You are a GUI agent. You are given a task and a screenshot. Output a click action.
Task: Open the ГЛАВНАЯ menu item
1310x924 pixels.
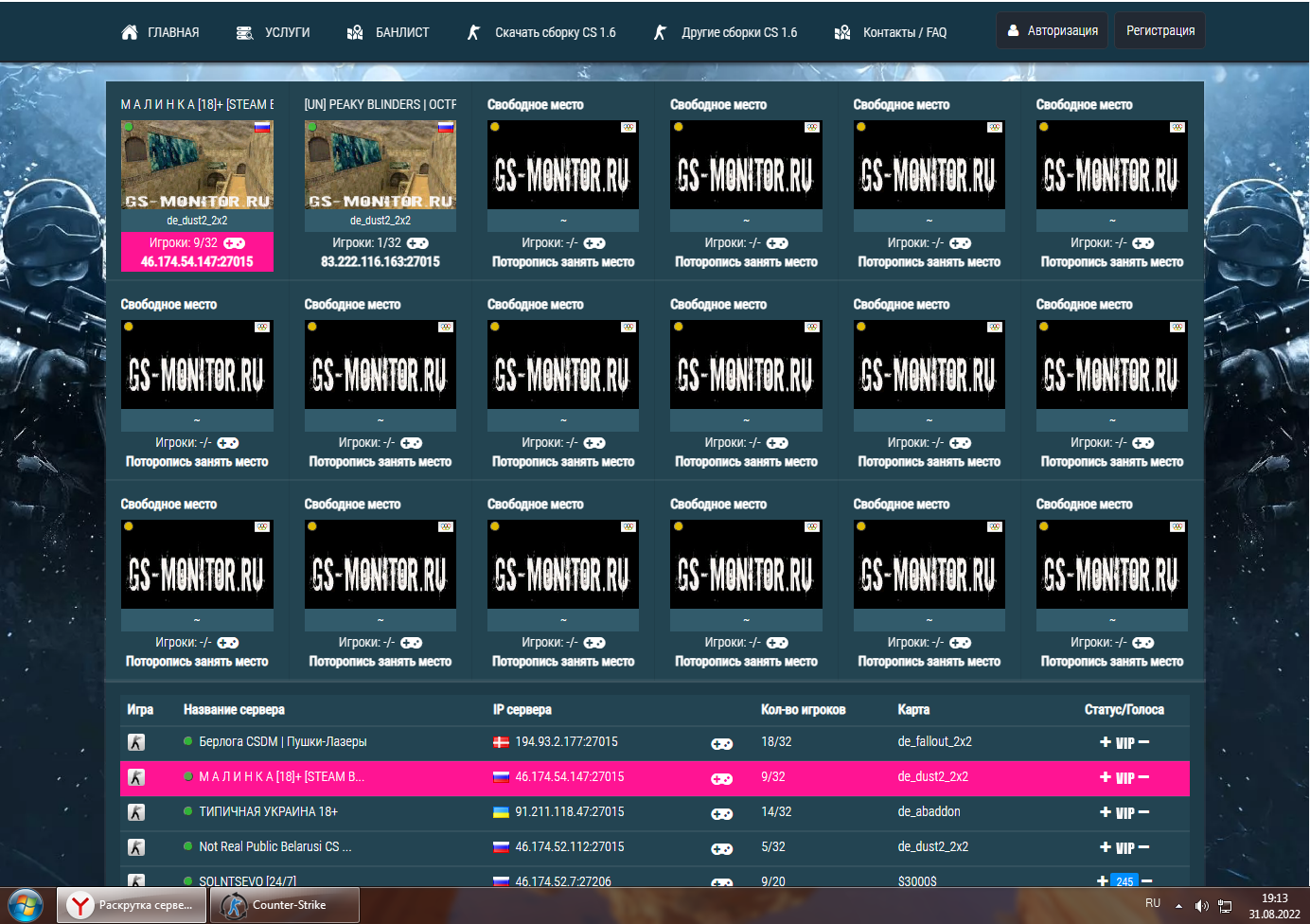click(x=160, y=32)
